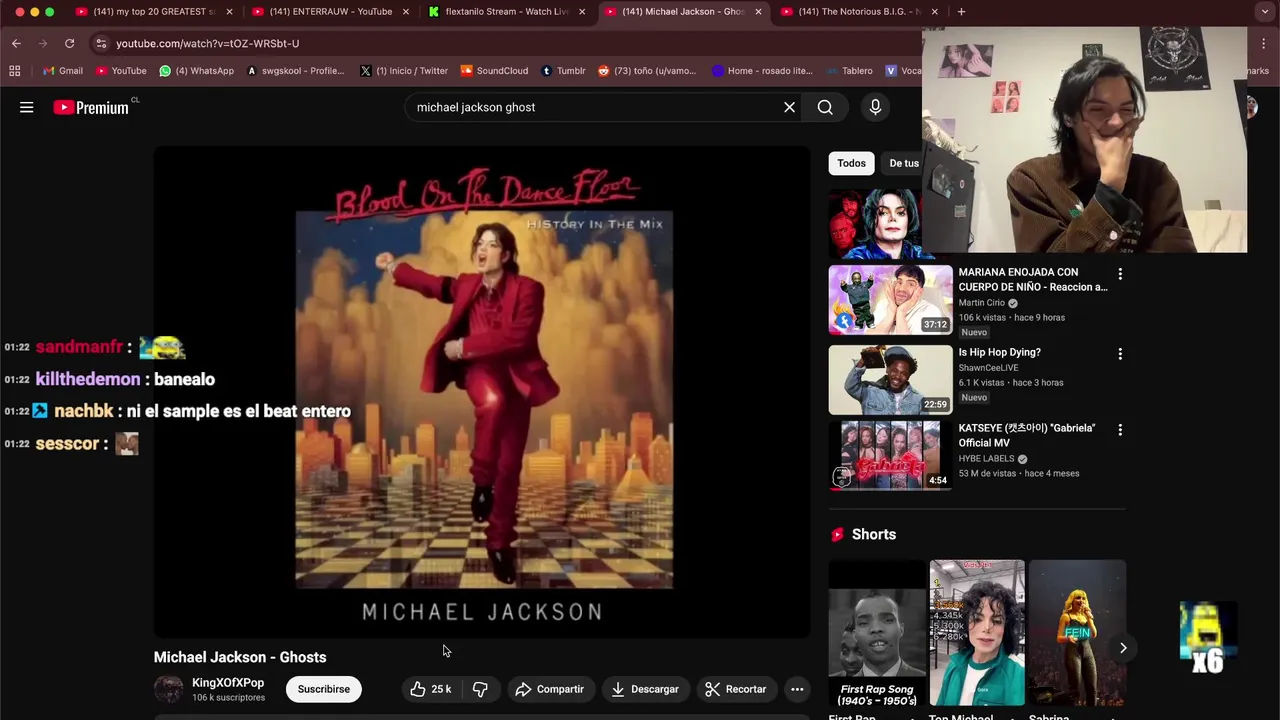1280x720 pixels.
Task: Expand the browser tab list dropdown arrow
Action: click(1264, 12)
